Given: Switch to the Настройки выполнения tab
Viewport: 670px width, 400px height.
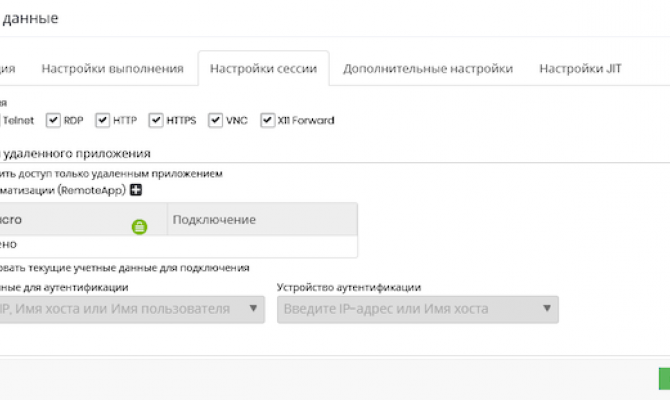Looking at the screenshot, I should pyautogui.click(x=112, y=69).
